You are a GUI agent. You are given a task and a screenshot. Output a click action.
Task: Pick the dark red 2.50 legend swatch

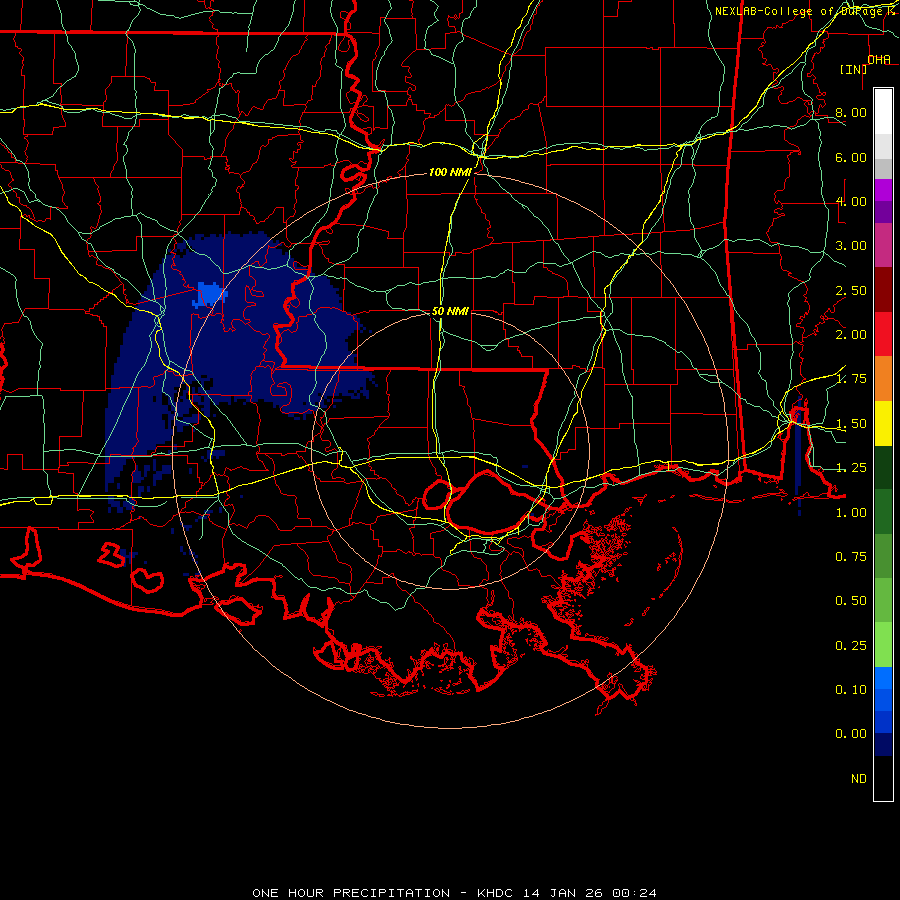tap(883, 290)
